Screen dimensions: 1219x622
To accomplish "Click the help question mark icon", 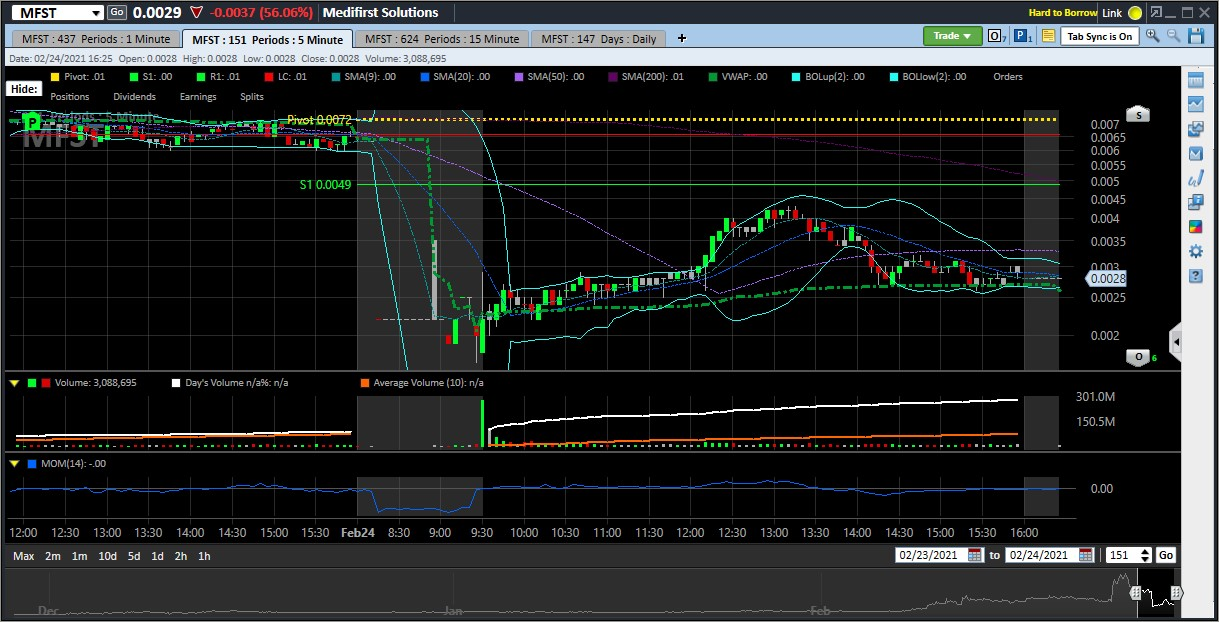I will tap(1195, 275).
